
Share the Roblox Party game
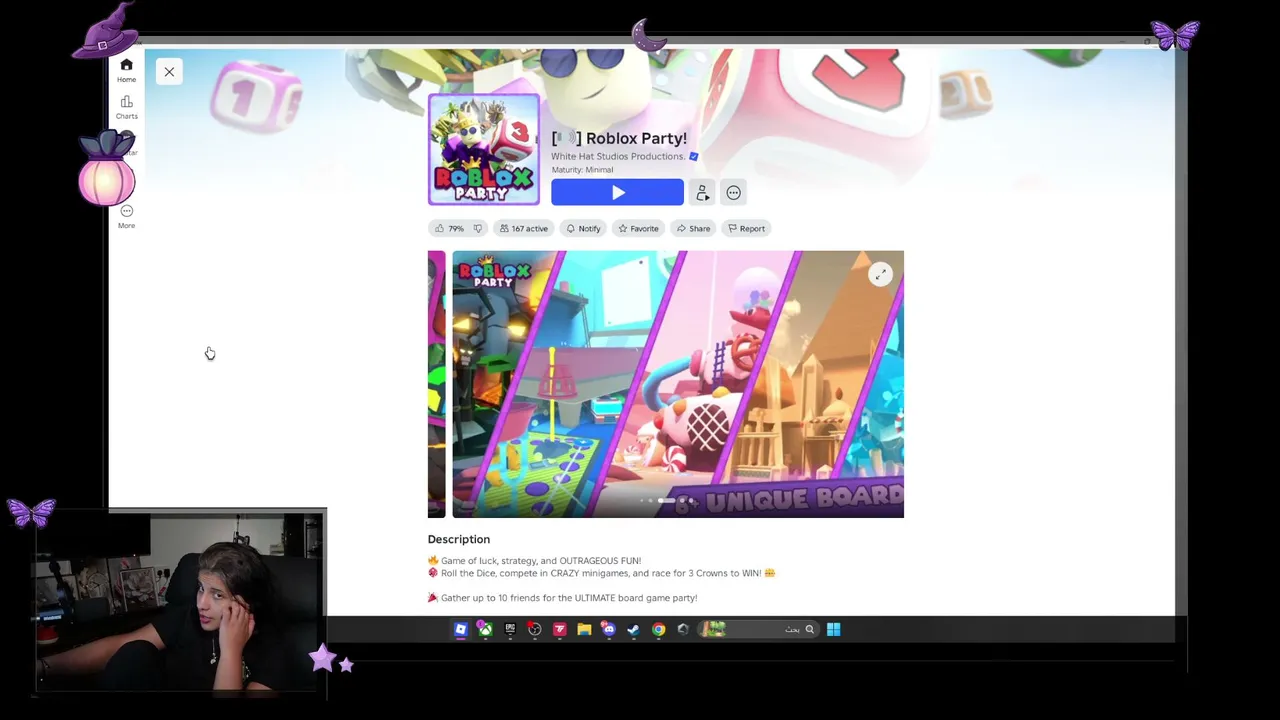693,228
